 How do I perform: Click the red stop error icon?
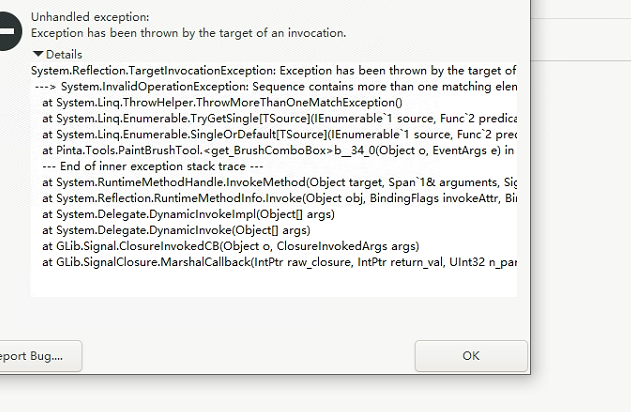pos(8,31)
